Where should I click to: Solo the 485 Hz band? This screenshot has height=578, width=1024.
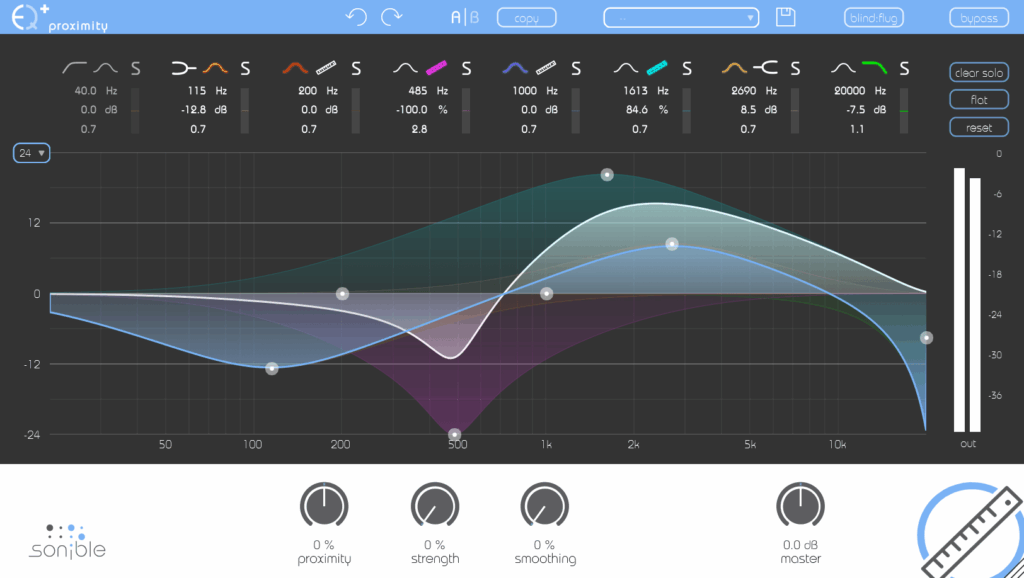click(466, 68)
